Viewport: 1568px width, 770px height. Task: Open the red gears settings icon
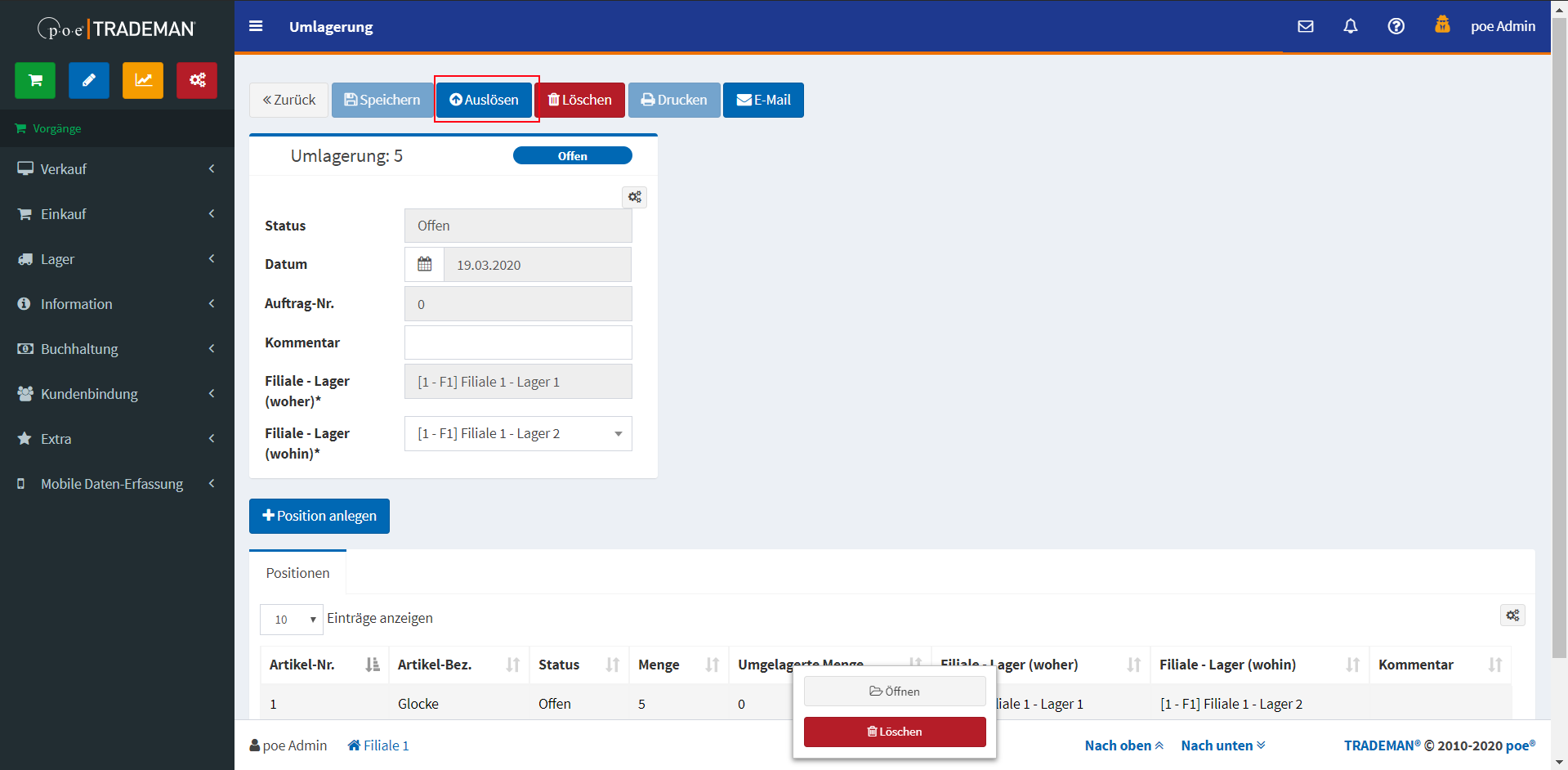tap(197, 80)
